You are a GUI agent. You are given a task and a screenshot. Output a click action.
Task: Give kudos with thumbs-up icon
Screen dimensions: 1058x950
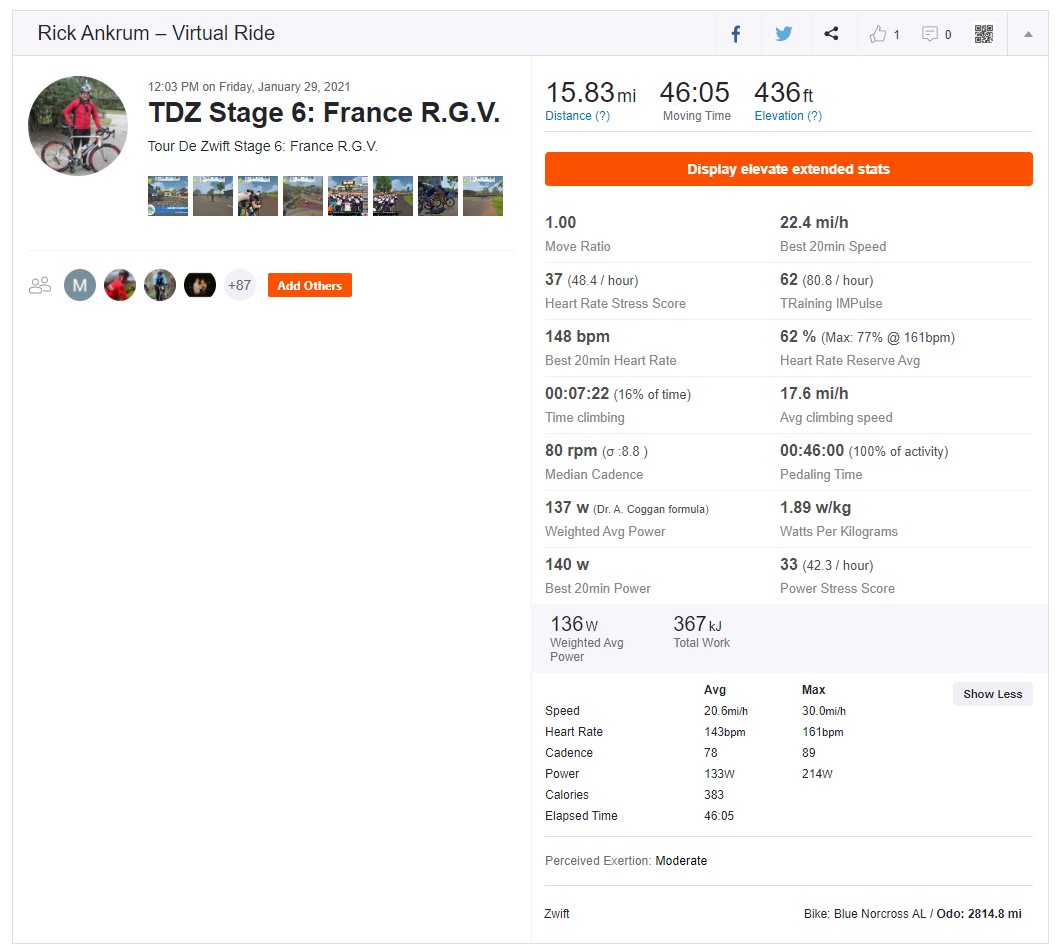[x=877, y=34]
